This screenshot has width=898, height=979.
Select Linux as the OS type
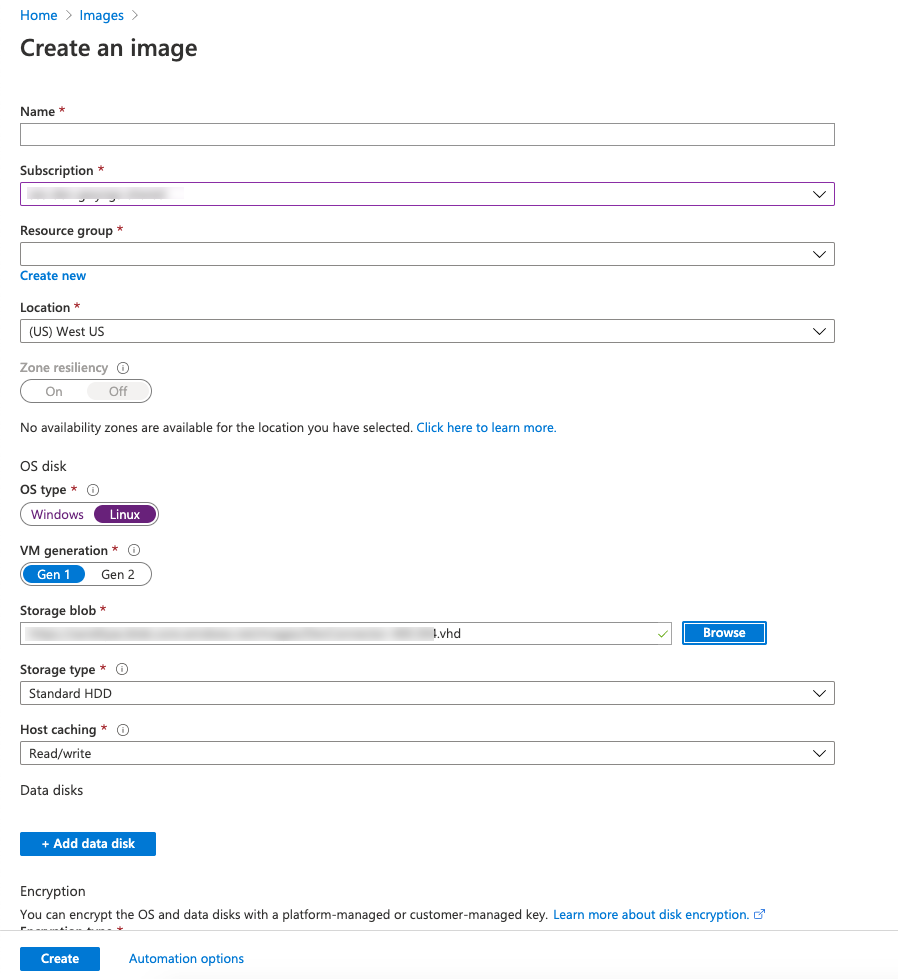pos(125,515)
